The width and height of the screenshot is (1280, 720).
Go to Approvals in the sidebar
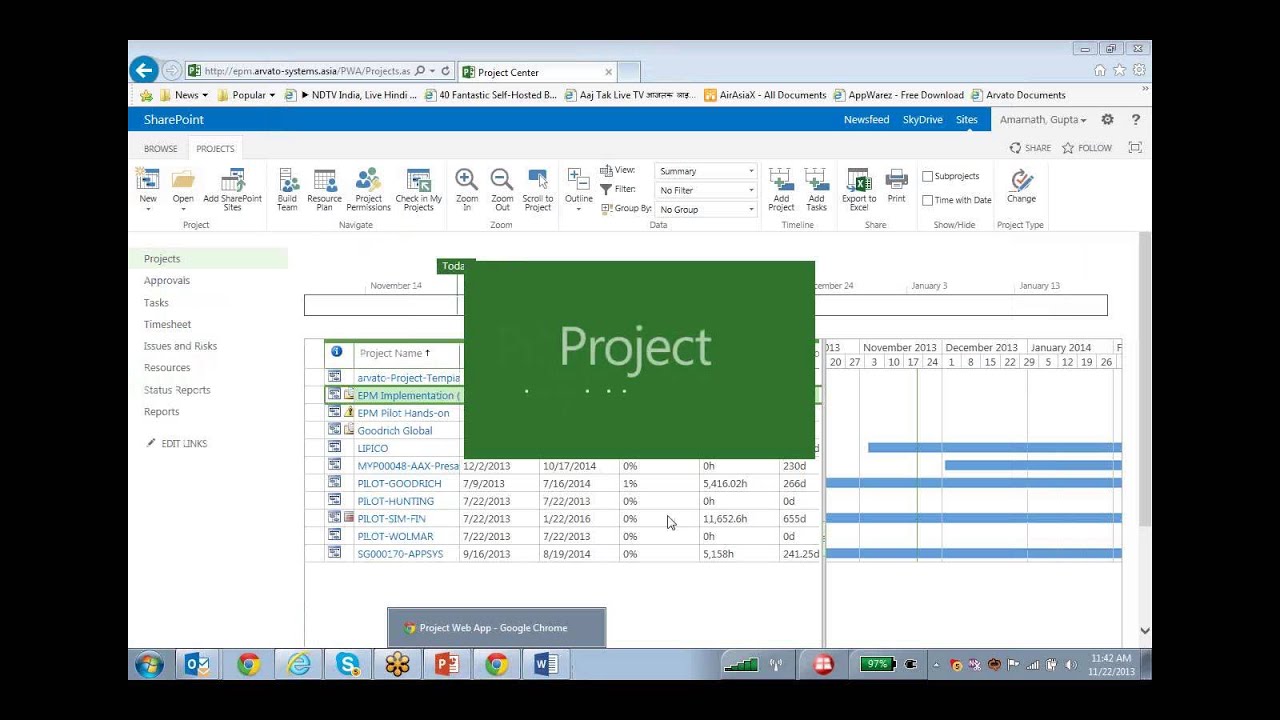pyautogui.click(x=167, y=281)
